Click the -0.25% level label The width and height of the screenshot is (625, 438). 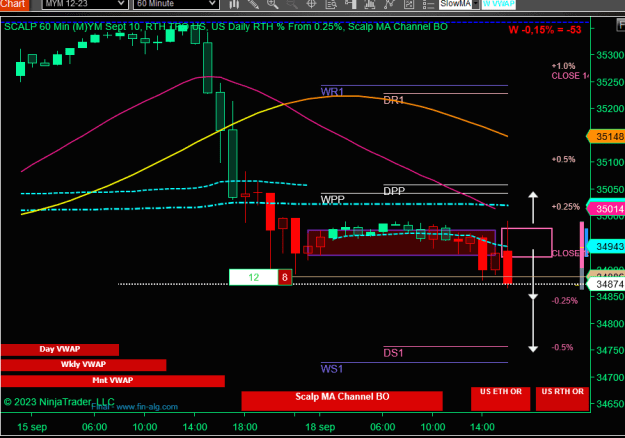564,301
